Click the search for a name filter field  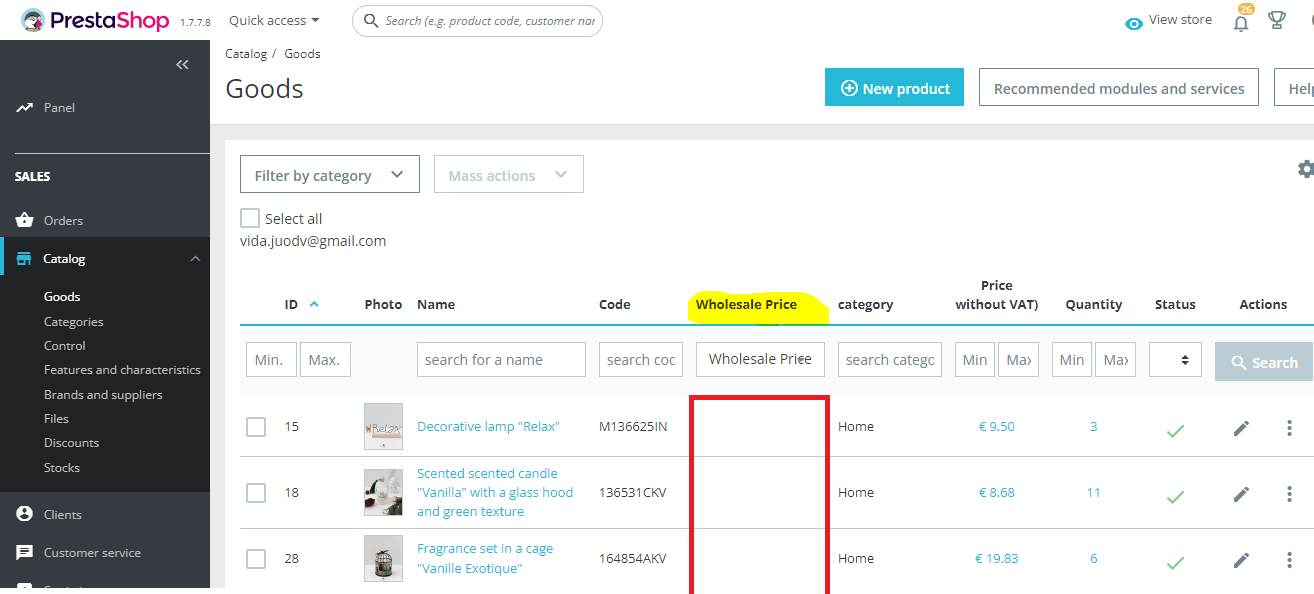point(501,360)
